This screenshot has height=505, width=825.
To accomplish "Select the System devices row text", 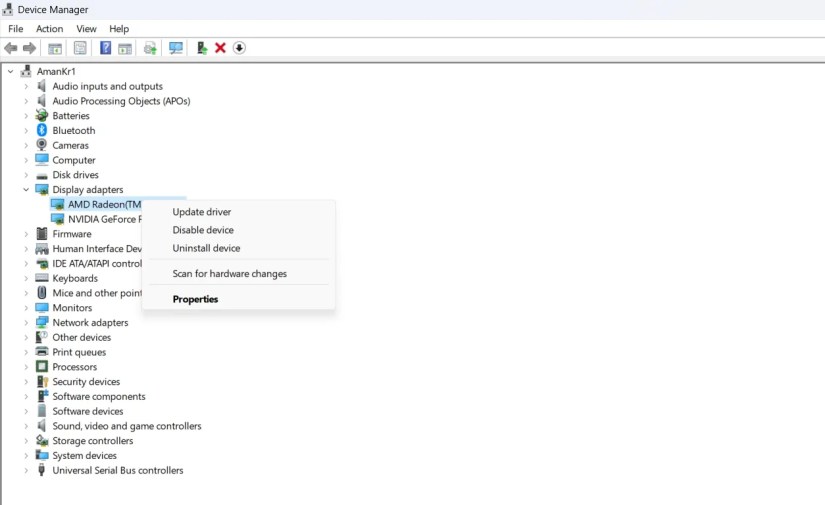I will click(84, 456).
